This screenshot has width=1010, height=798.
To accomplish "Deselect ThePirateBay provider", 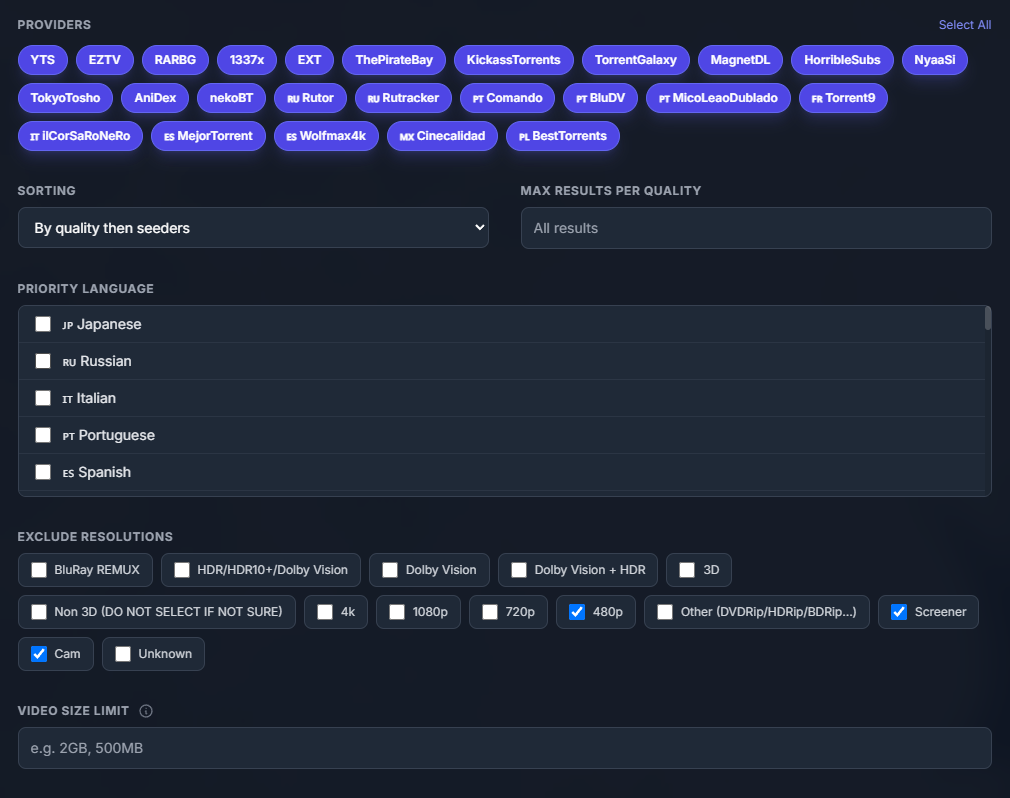I will pyautogui.click(x=394, y=60).
